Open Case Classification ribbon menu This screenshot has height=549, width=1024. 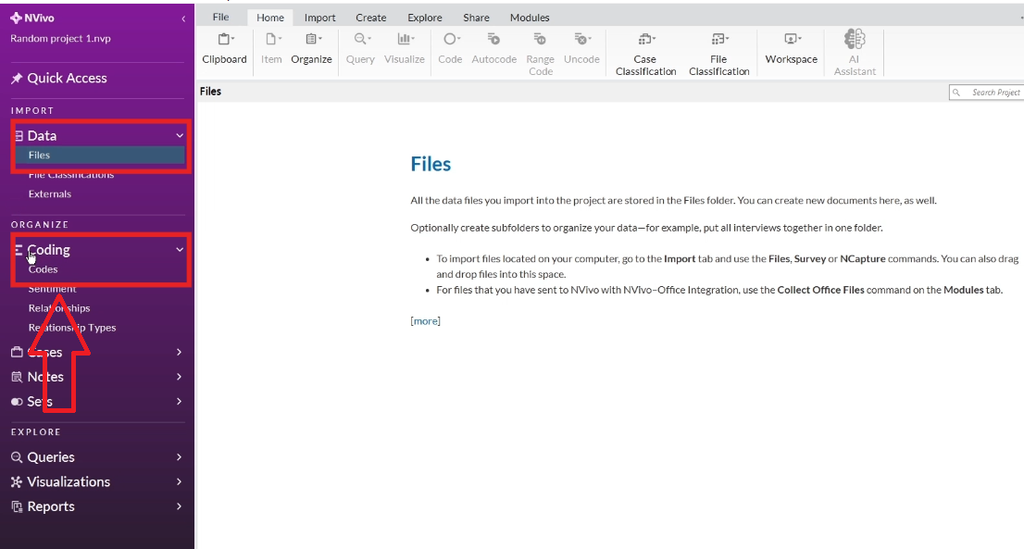(645, 54)
